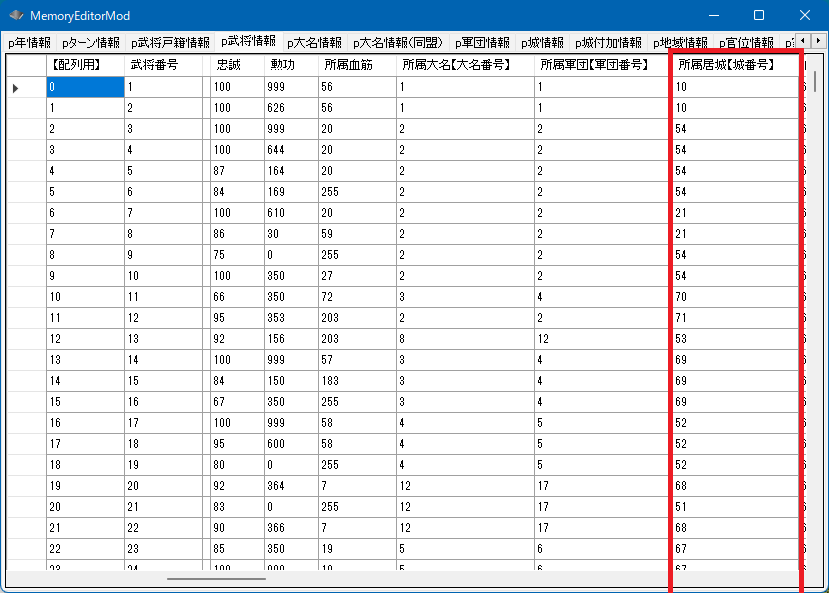Image resolution: width=829 pixels, height=593 pixels.
Task: Open the p大名情報 tab
Action: (314, 43)
